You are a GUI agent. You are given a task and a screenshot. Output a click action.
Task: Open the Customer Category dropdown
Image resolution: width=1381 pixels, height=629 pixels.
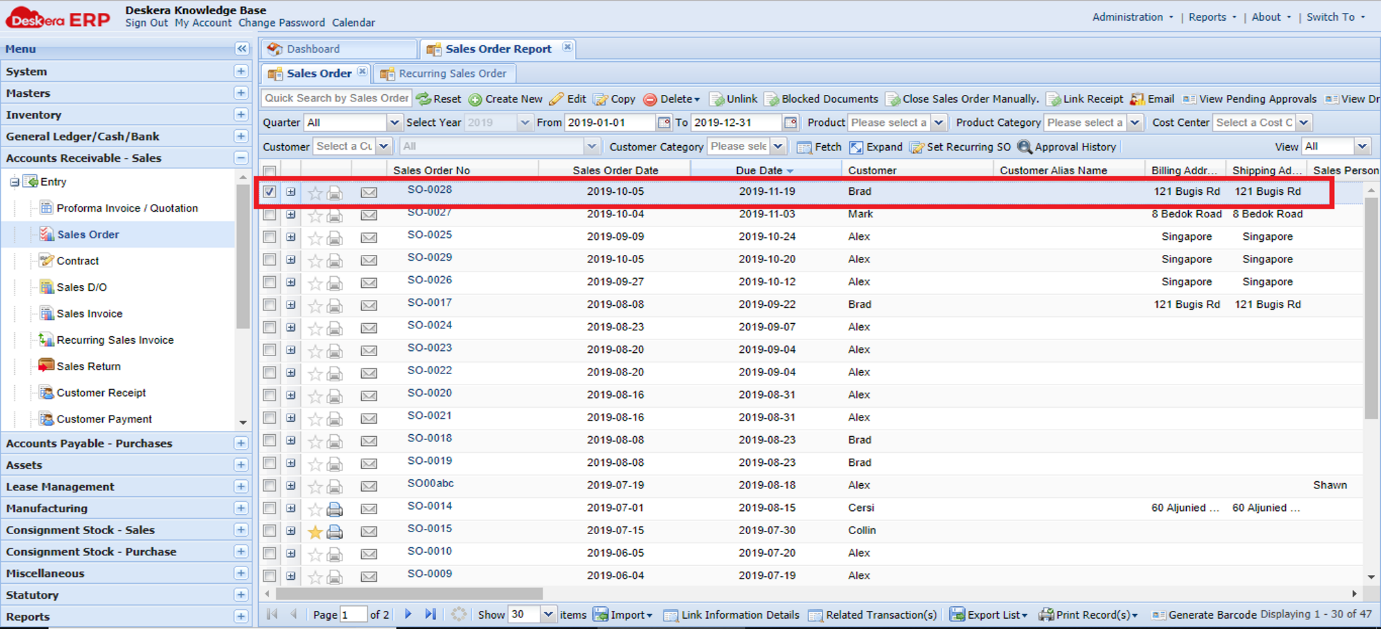(780, 147)
